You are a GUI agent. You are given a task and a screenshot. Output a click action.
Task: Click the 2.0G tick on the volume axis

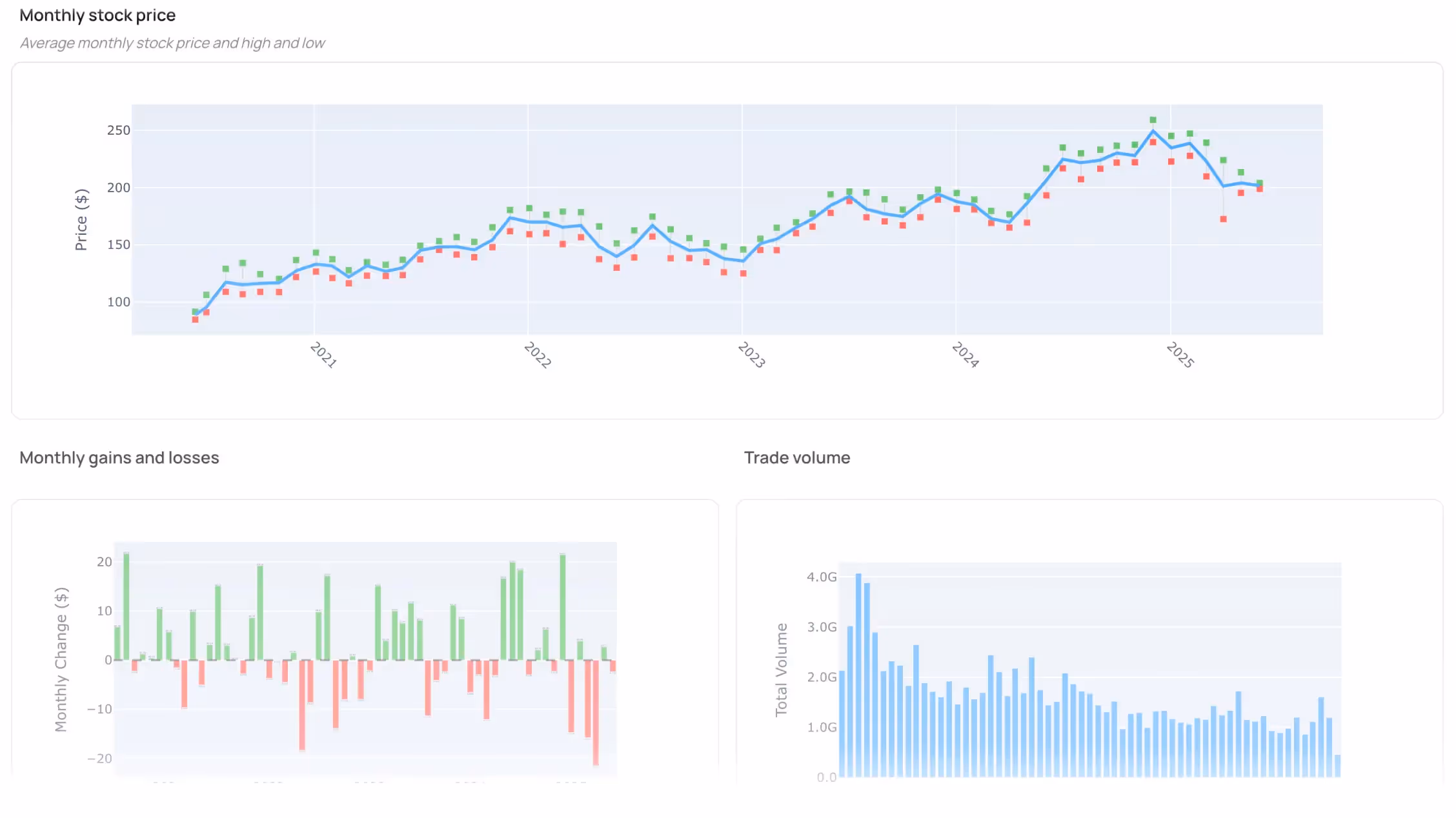click(x=822, y=677)
